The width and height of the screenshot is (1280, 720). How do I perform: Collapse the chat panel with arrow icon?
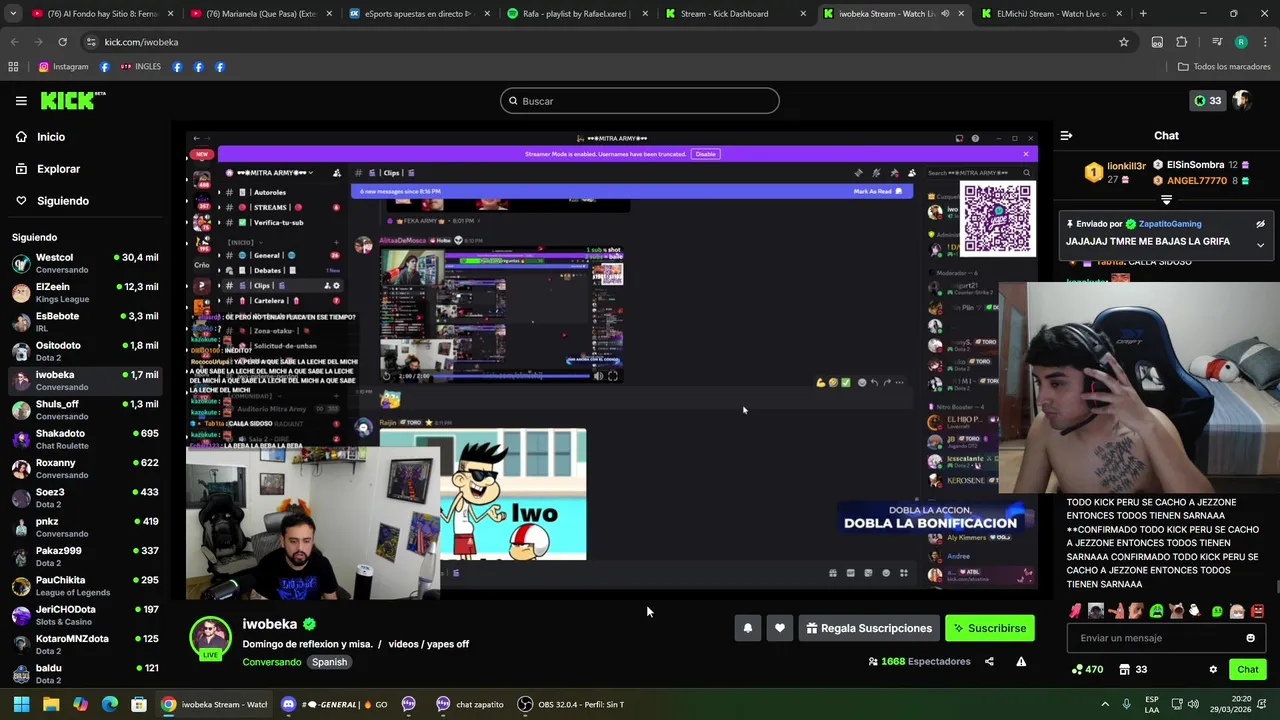(1066, 135)
